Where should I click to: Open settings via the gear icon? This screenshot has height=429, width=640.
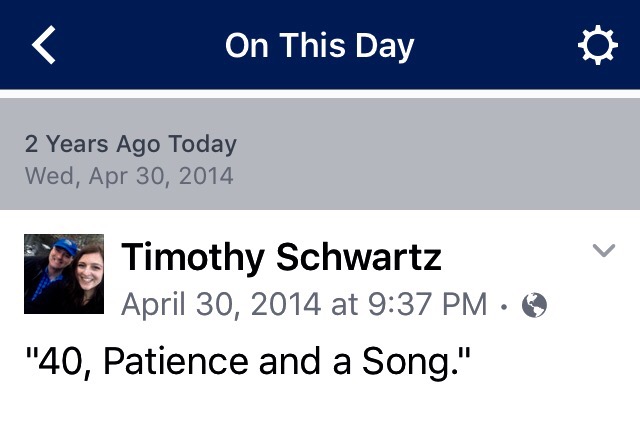point(598,46)
